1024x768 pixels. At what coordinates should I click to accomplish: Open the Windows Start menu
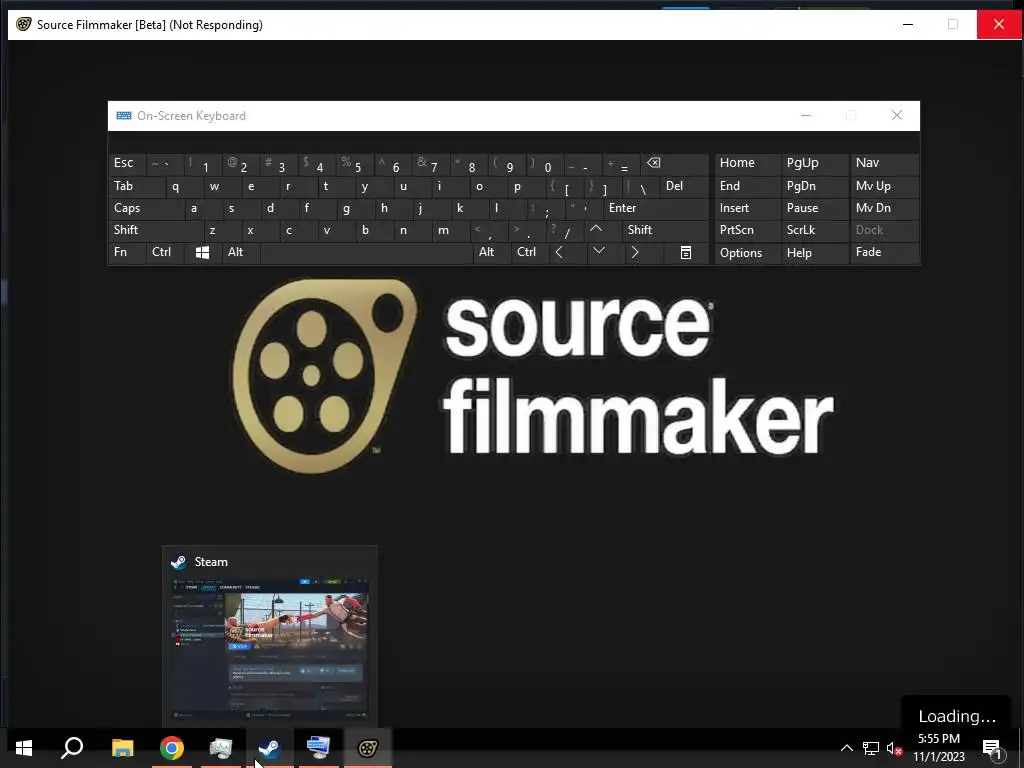click(24, 748)
